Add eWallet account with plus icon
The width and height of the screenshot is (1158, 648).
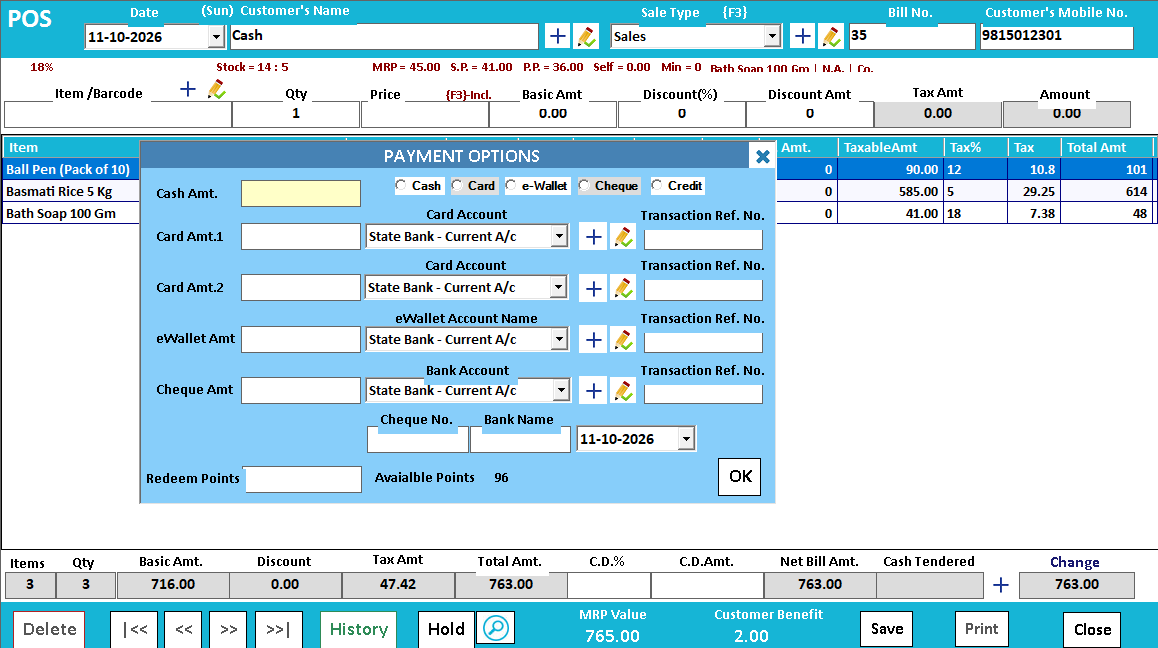click(x=593, y=340)
